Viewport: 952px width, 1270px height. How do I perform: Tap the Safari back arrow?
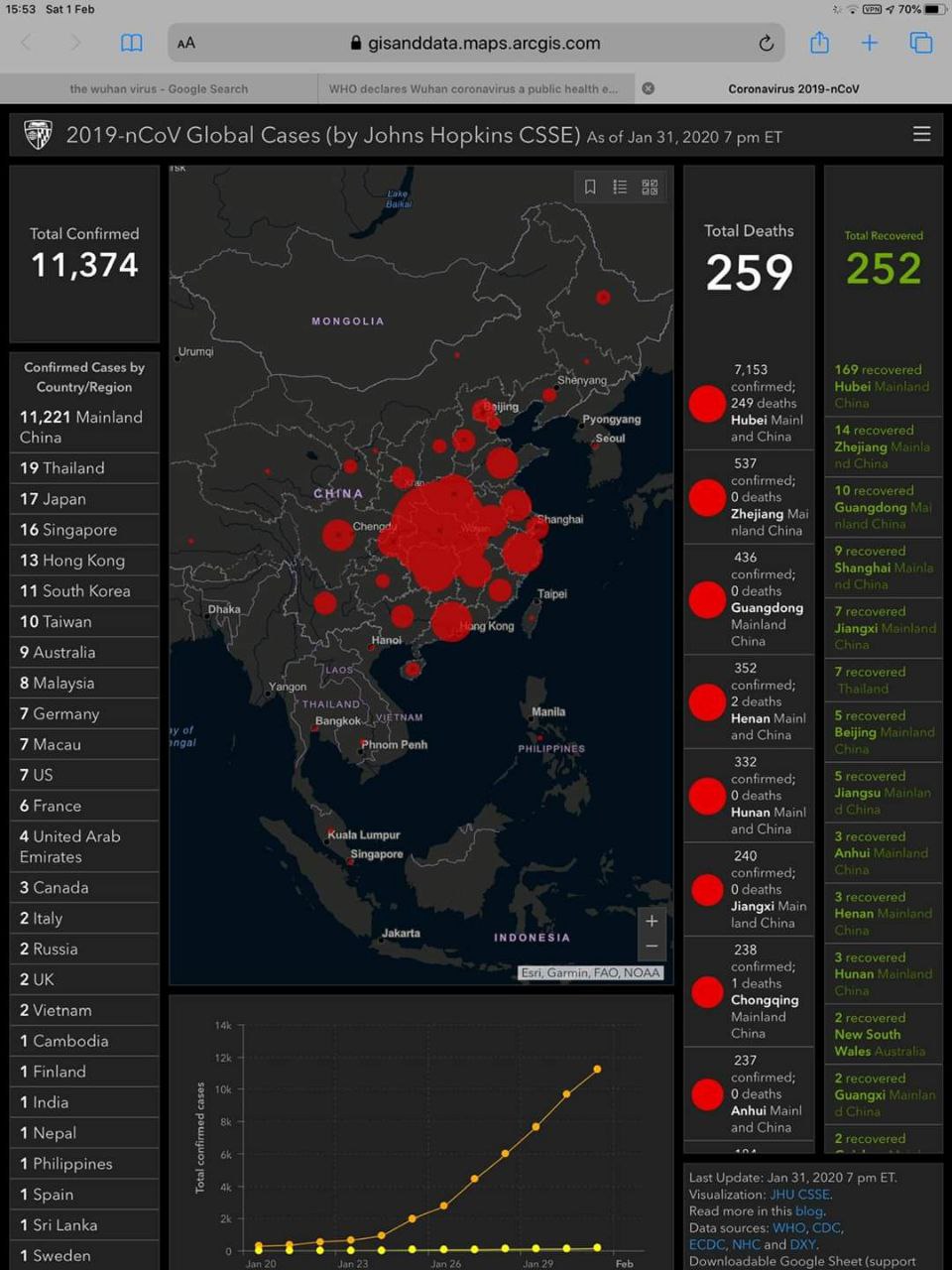point(27,43)
